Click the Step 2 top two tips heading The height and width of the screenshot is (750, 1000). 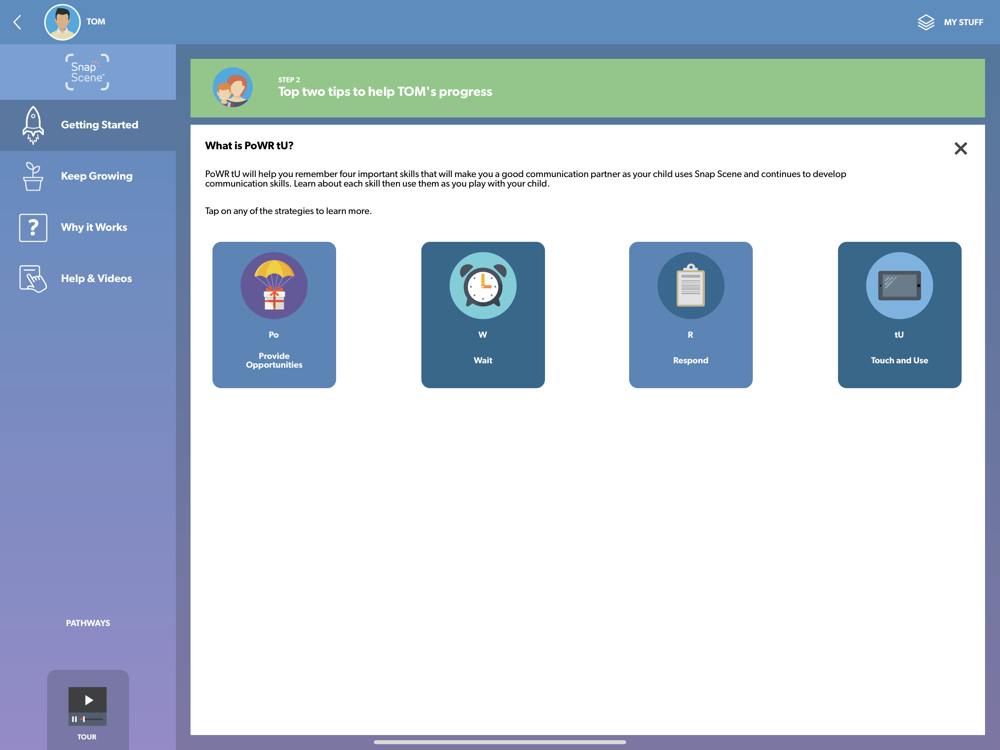click(x=385, y=92)
